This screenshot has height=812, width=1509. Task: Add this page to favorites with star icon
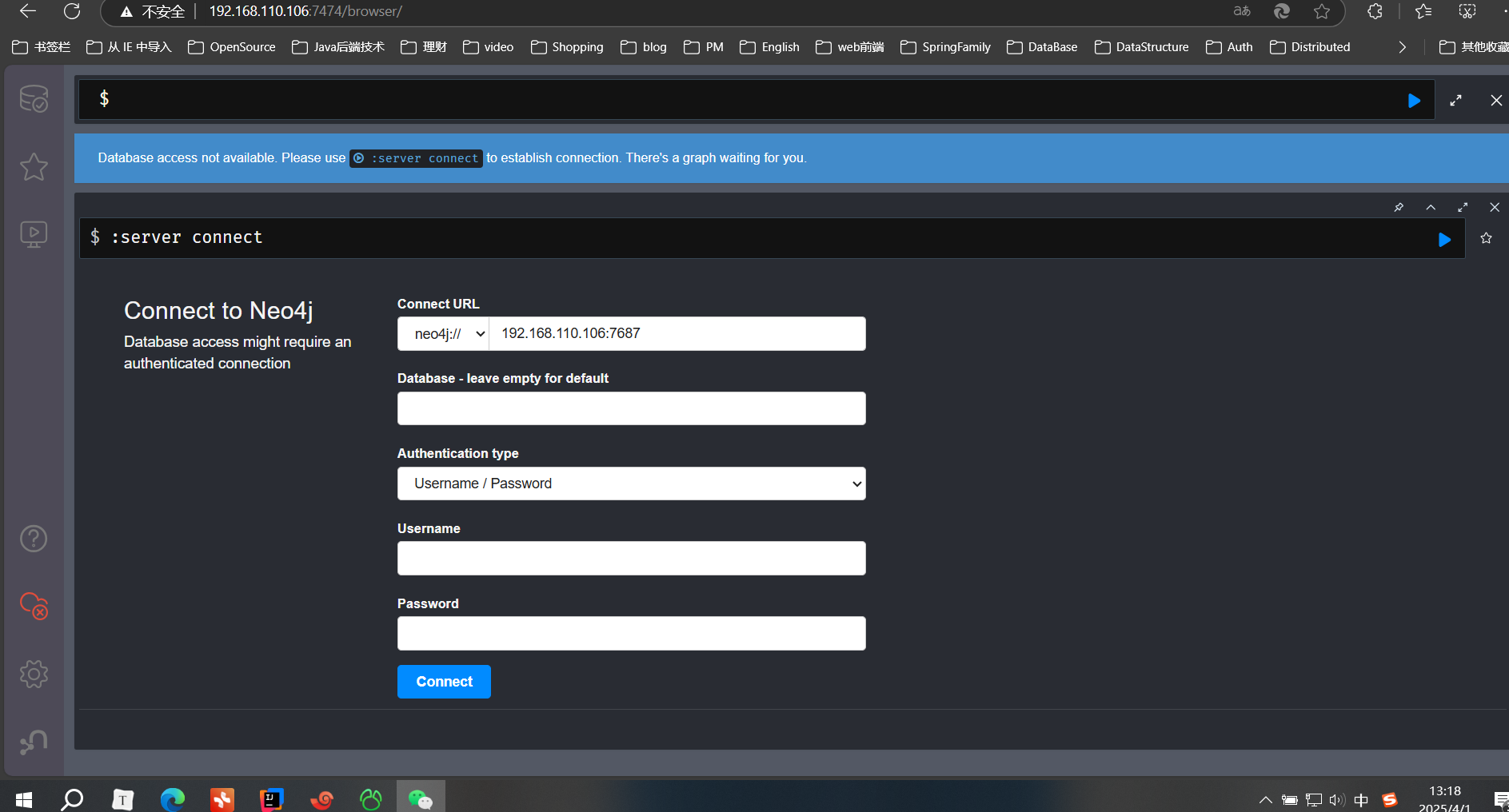(x=1322, y=11)
